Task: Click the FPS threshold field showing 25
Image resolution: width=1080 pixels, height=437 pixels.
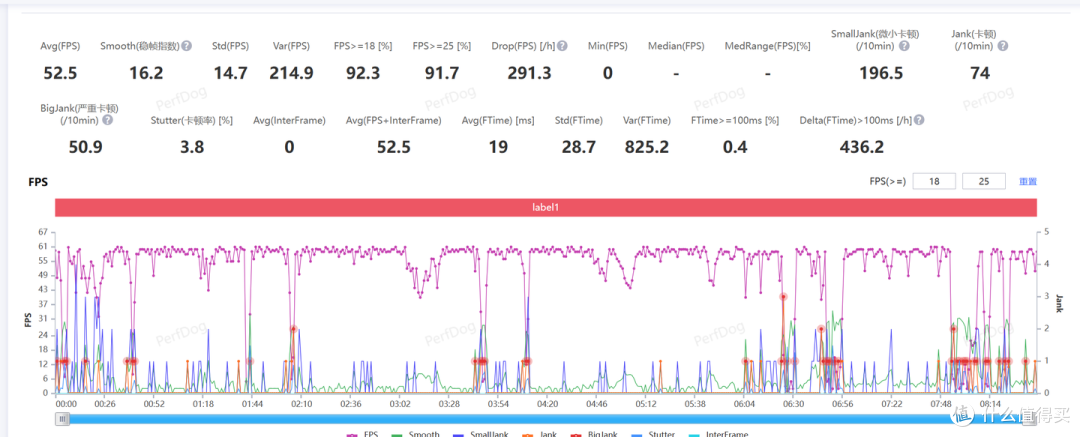Action: (x=983, y=181)
